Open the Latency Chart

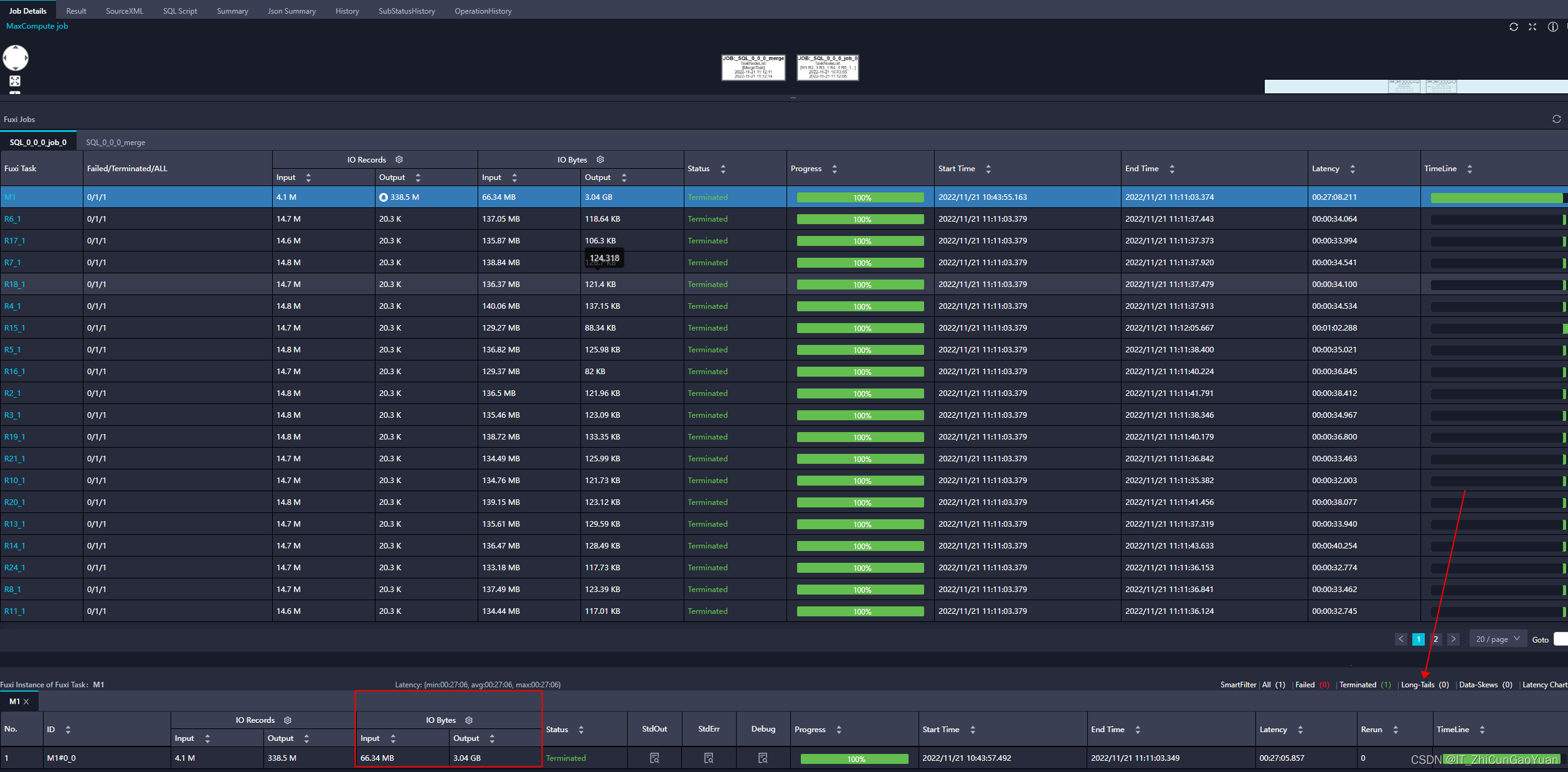[1545, 684]
